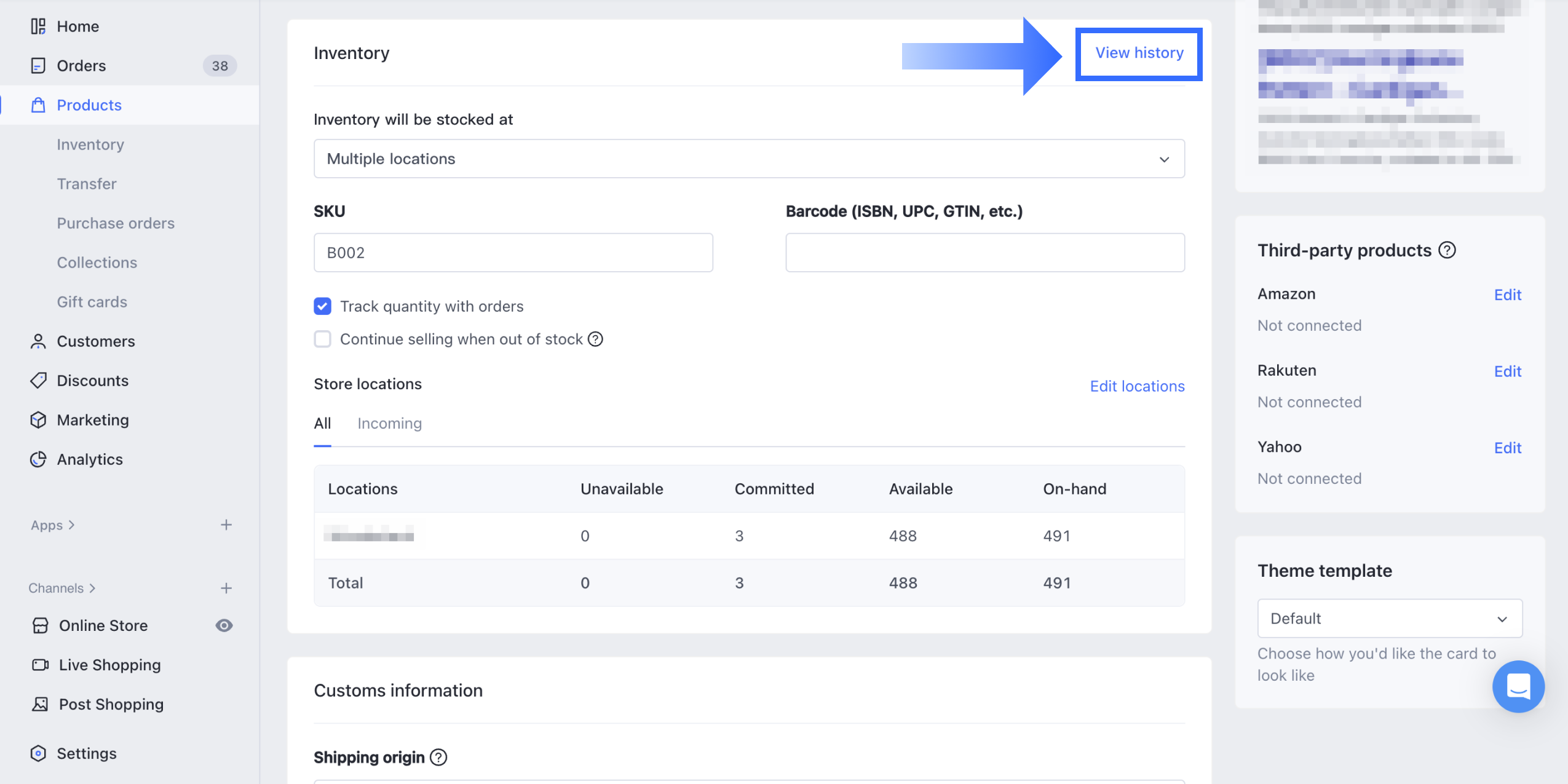Image resolution: width=1568 pixels, height=784 pixels.
Task: Open Purchase orders submenu item
Action: click(x=116, y=223)
